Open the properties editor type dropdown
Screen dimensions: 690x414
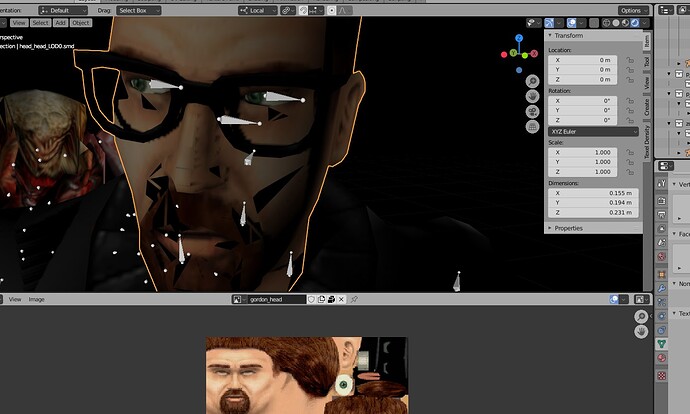pyautogui.click(x=665, y=165)
